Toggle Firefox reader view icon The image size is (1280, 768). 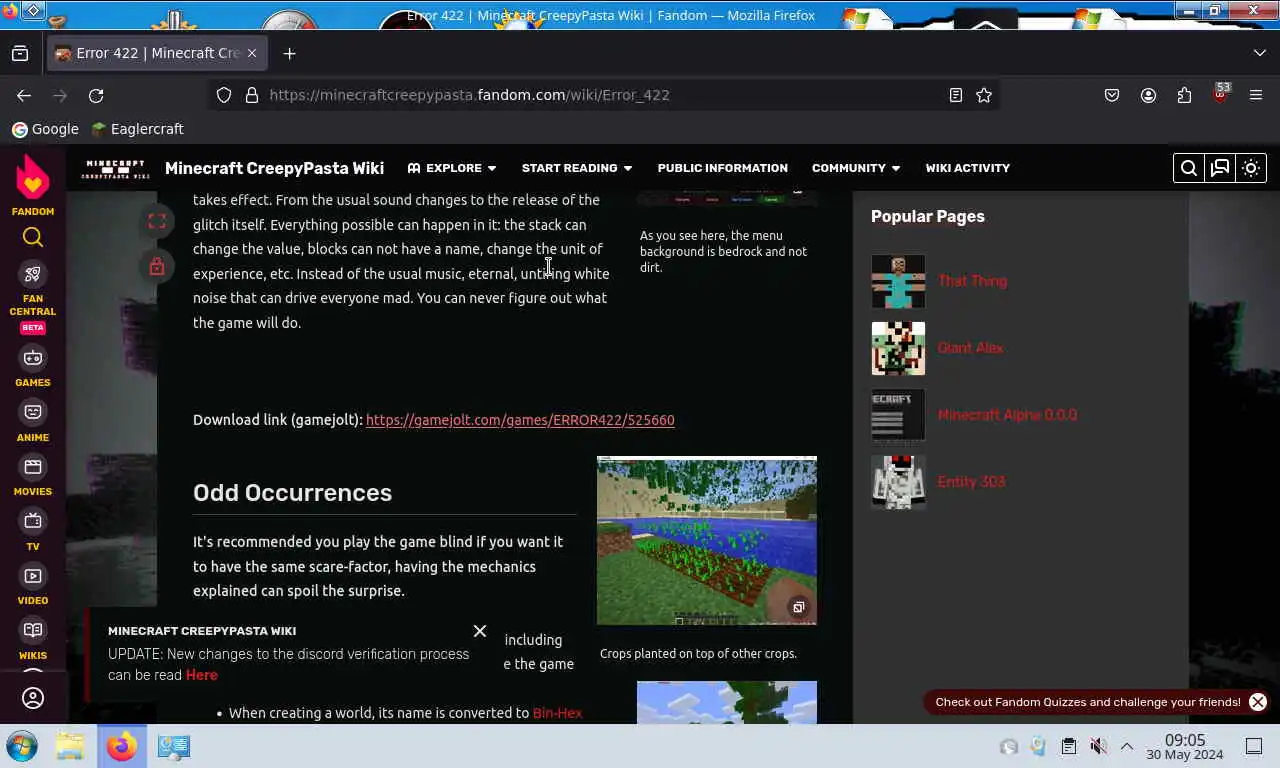(956, 95)
